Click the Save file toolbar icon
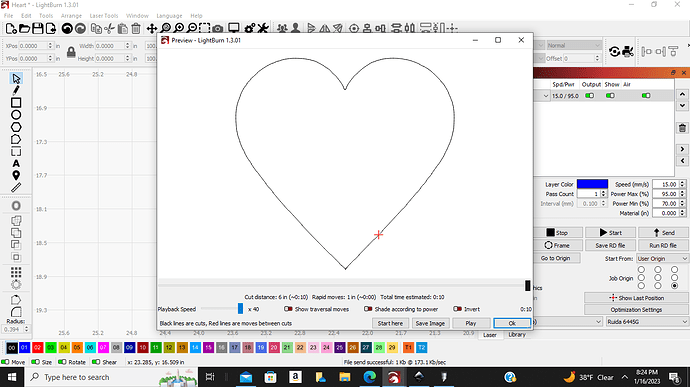 pyautogui.click(x=38, y=29)
